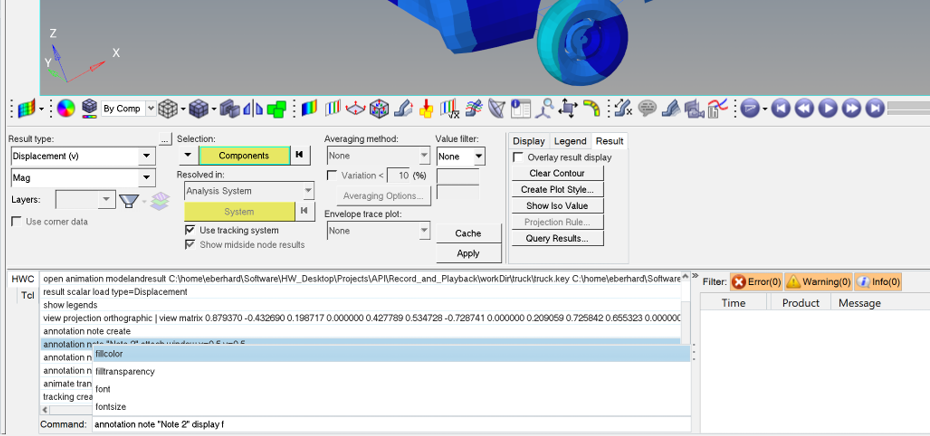Choose fontsize from autocomplete list
Screen dimensions: 930x436
391,407
